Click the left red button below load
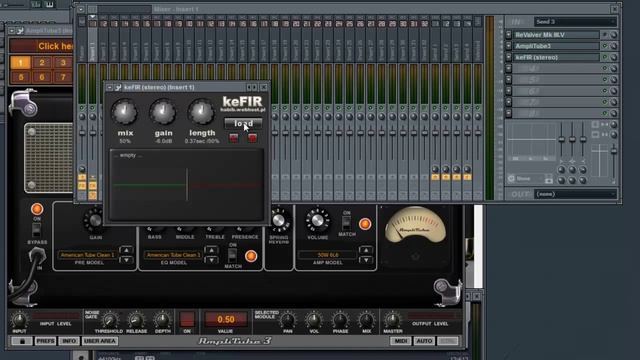 point(233,138)
